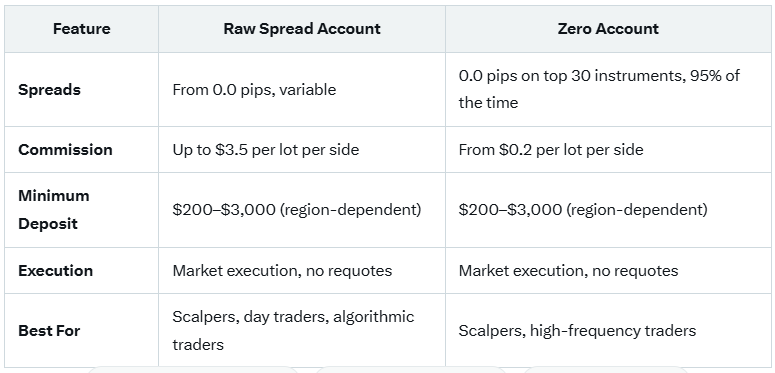Click the Best For row label

(x=49, y=331)
